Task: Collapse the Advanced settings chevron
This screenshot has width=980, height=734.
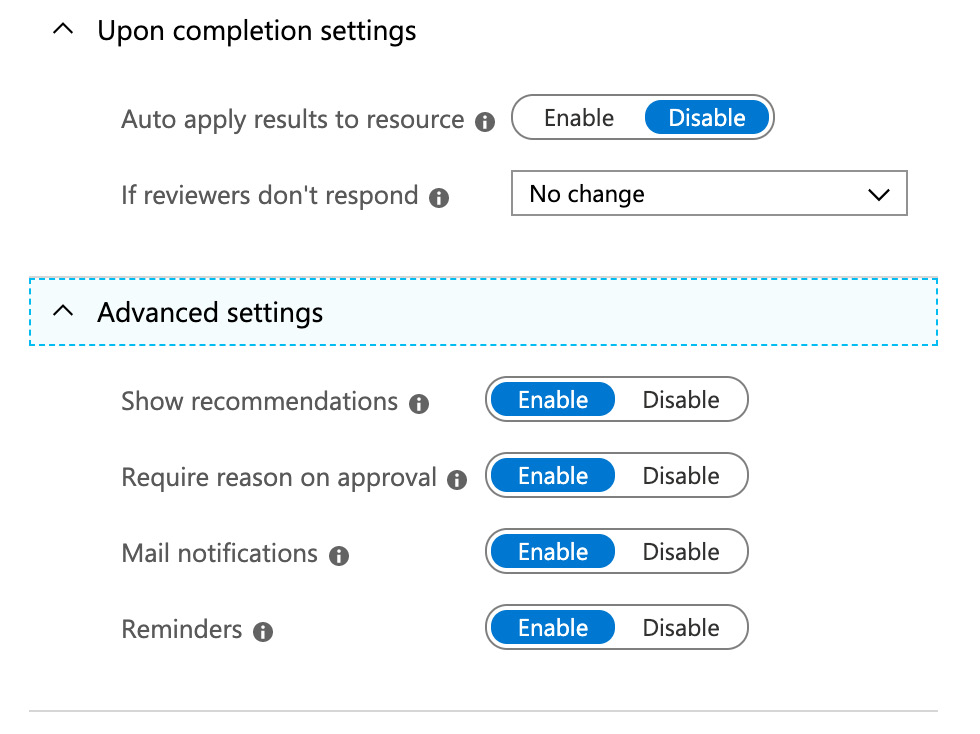Action: (x=63, y=312)
